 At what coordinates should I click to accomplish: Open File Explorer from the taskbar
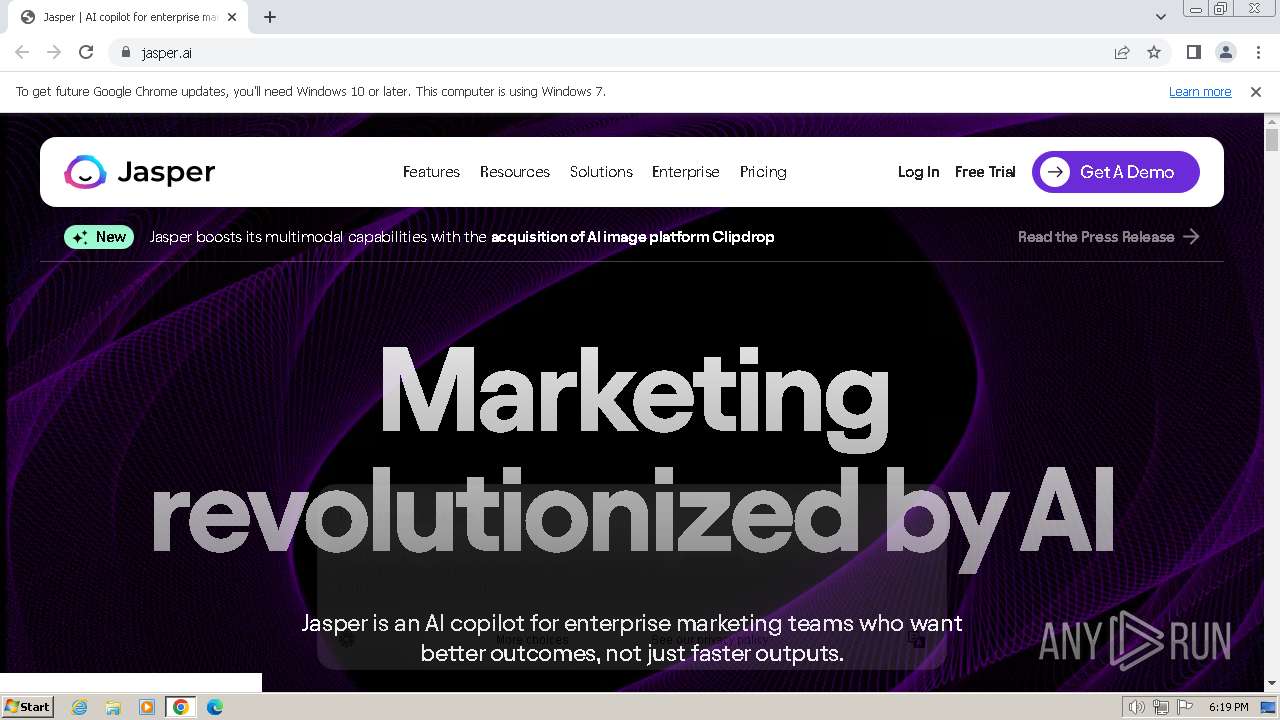coord(113,707)
